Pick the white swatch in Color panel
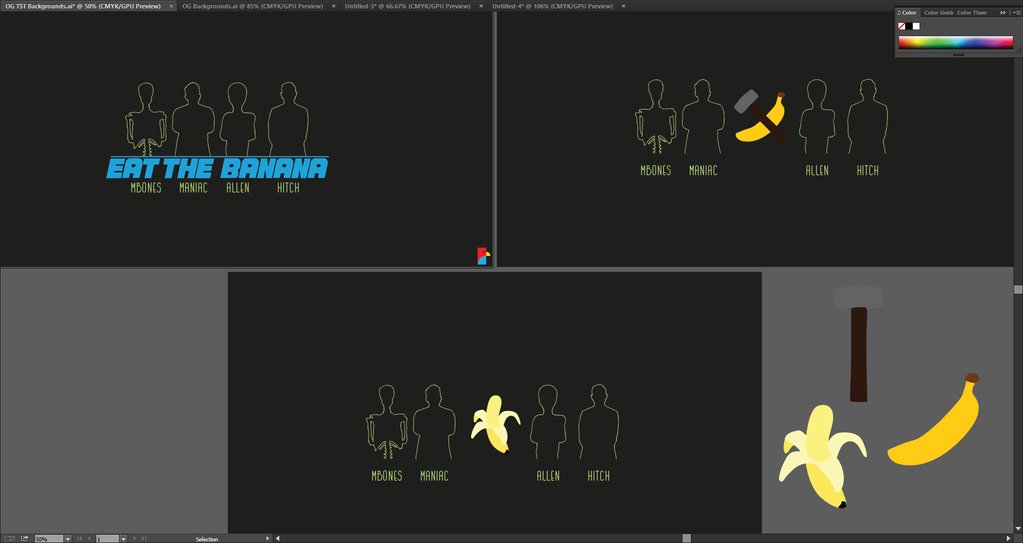 pyautogui.click(x=916, y=26)
